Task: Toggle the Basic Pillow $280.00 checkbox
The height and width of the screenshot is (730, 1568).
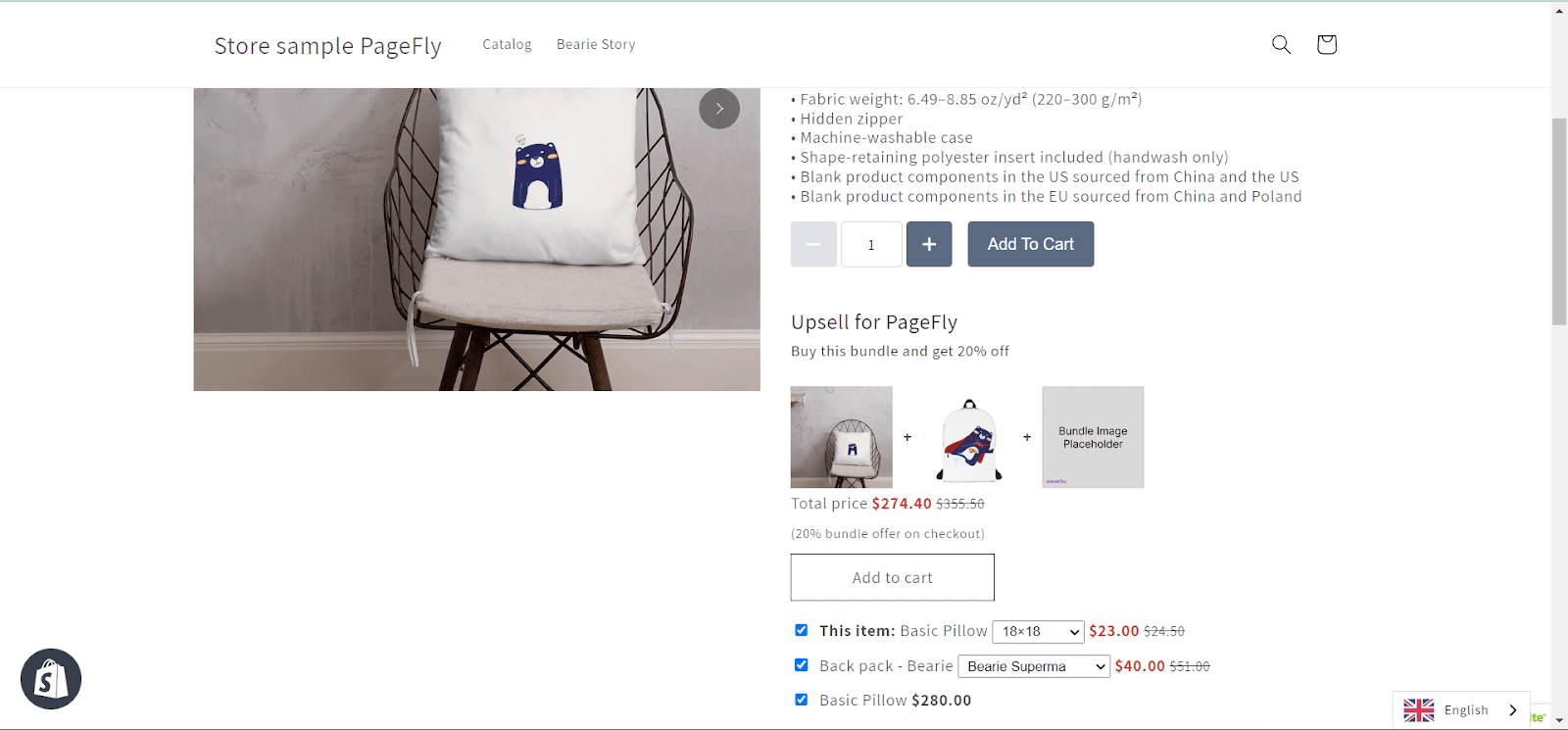Action: pyautogui.click(x=802, y=700)
